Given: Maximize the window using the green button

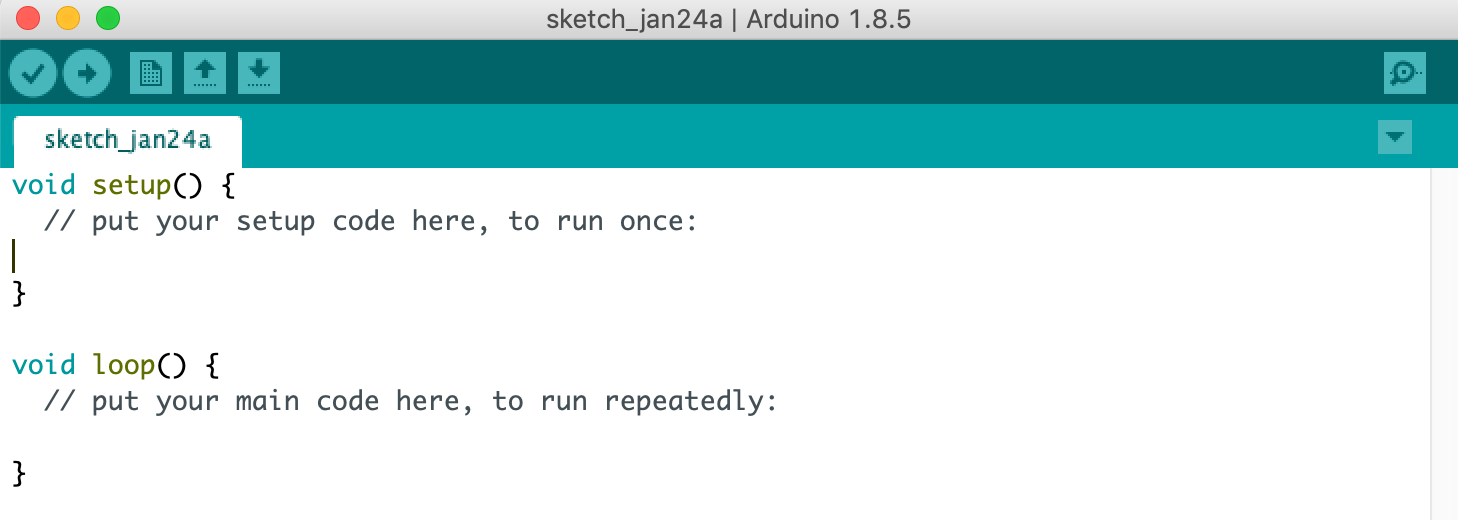Looking at the screenshot, I should pos(107,18).
